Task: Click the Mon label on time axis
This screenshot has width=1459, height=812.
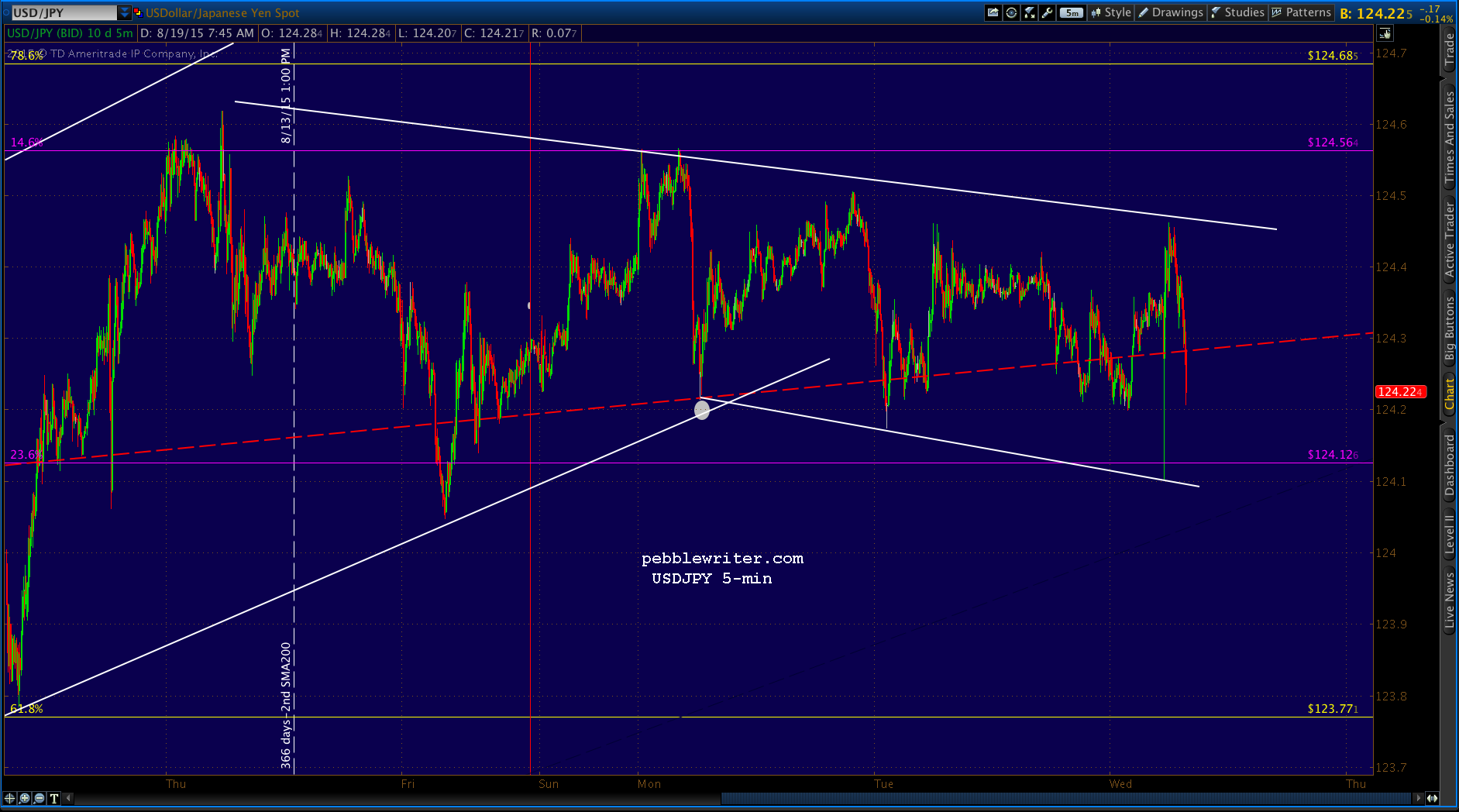Action: tap(649, 784)
